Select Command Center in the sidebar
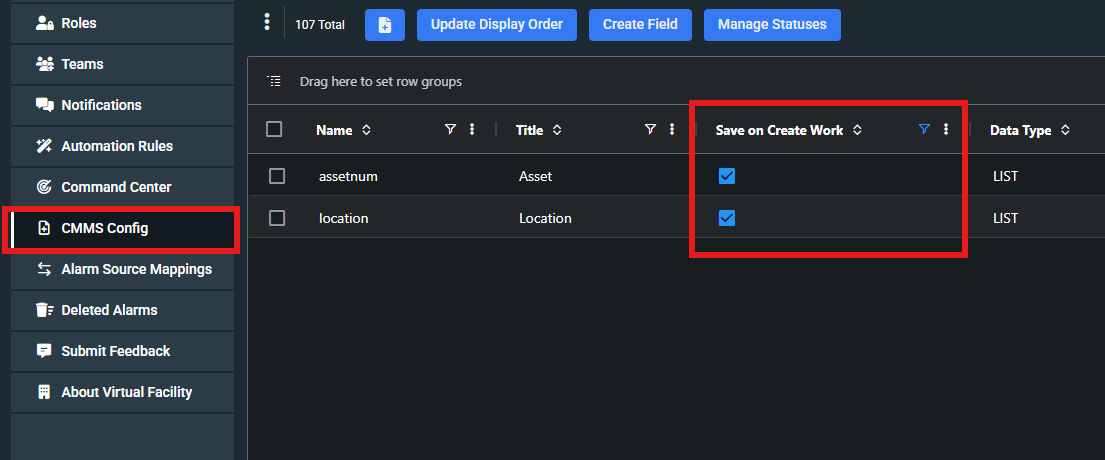The image size is (1105, 460). tap(122, 187)
